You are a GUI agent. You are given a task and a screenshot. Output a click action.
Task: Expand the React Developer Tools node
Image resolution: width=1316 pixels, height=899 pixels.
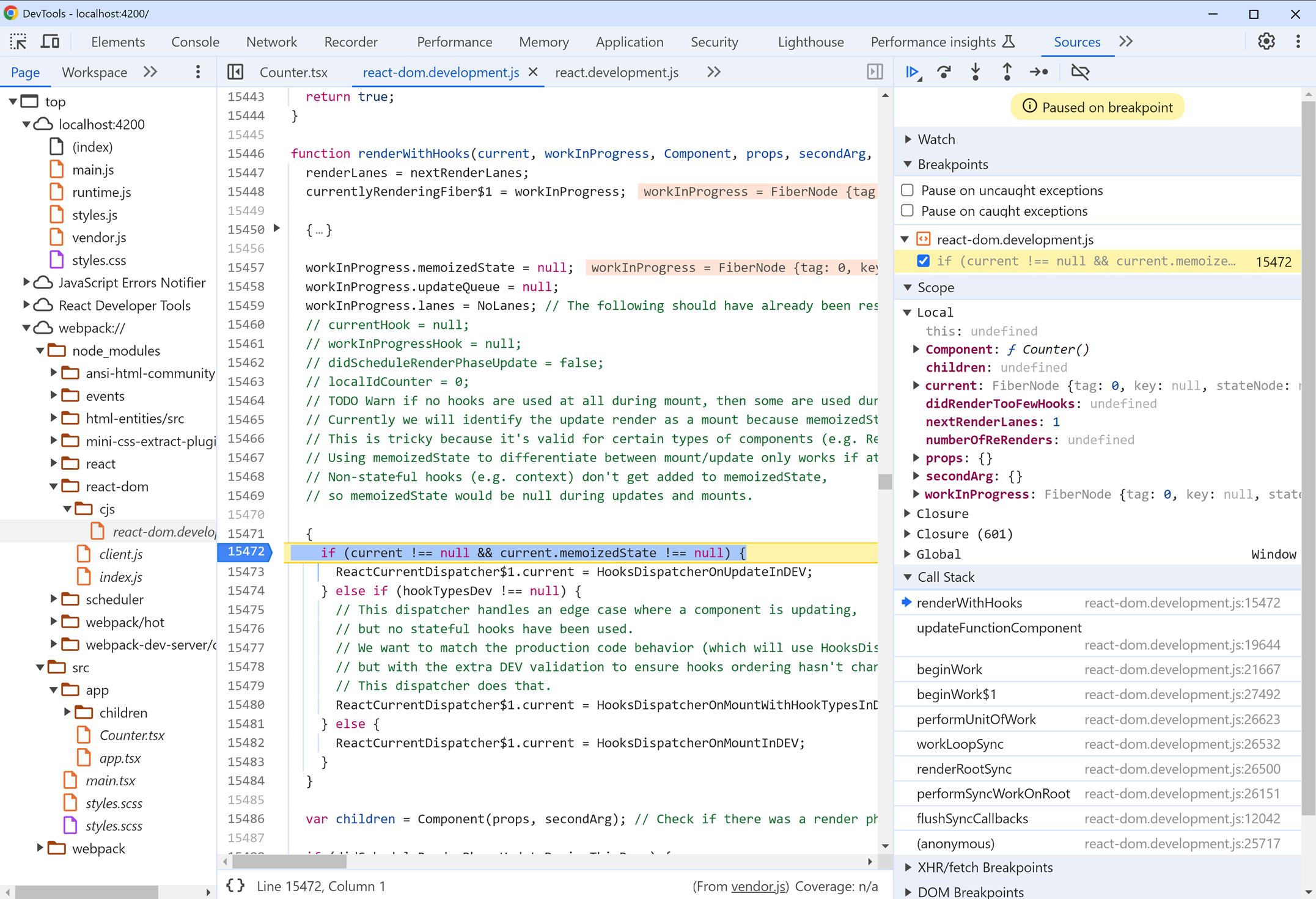tap(26, 304)
